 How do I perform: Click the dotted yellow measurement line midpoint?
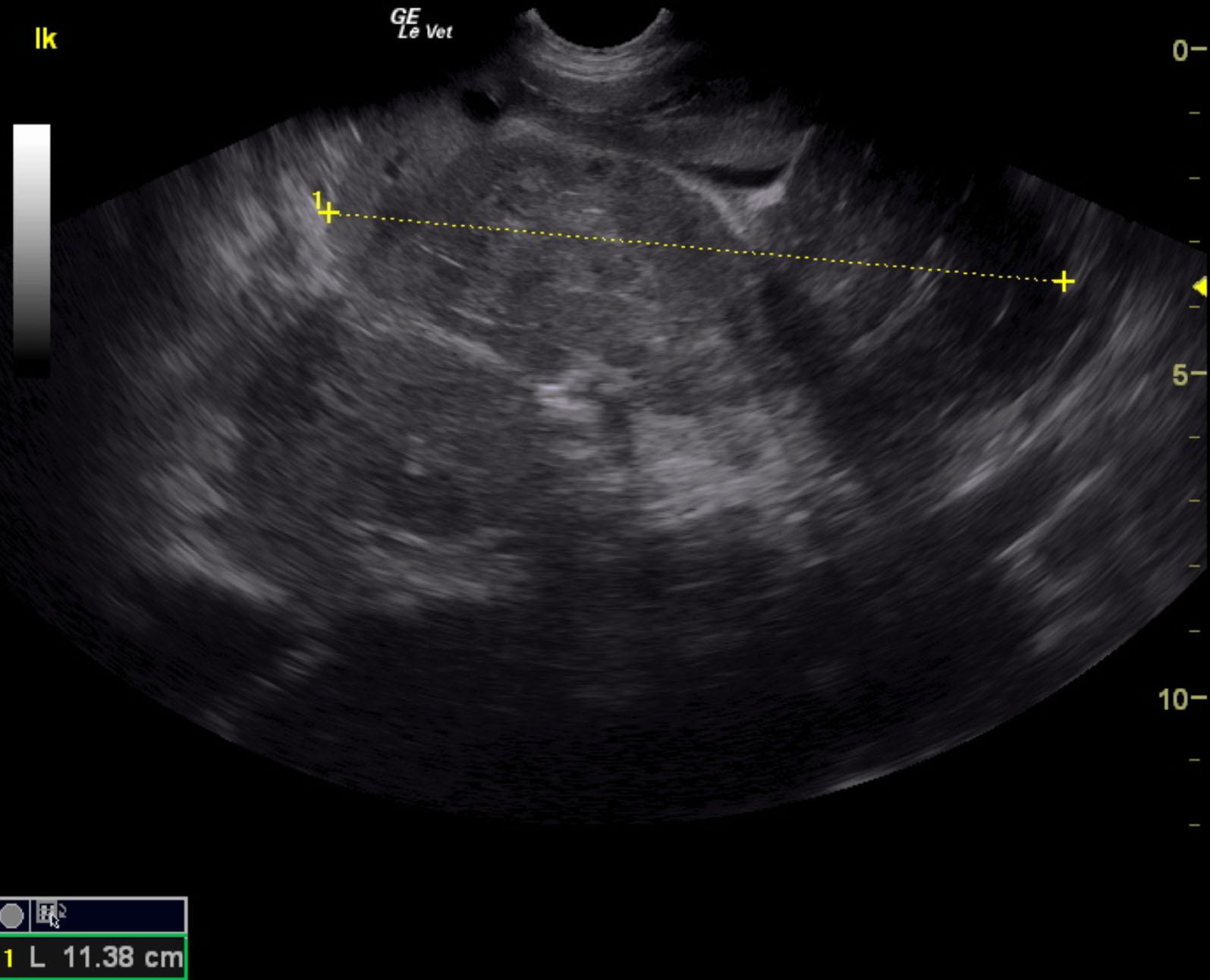click(x=696, y=248)
